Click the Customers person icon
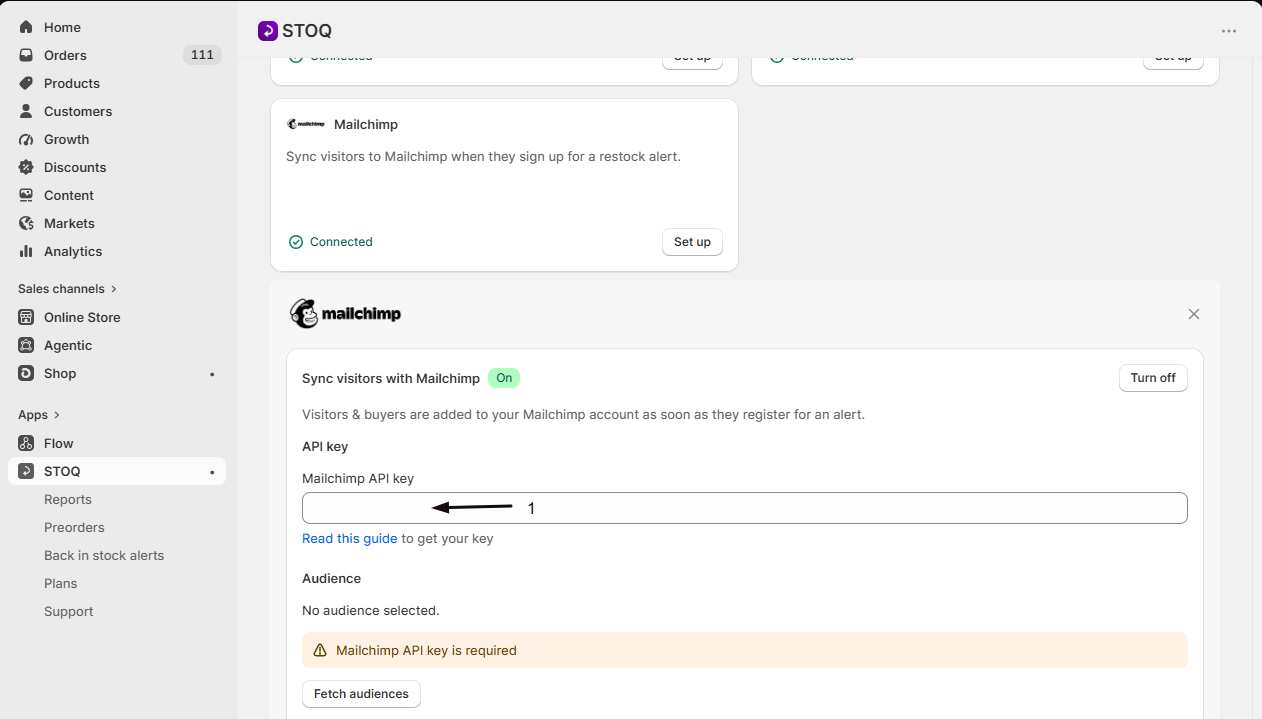Screen dimensions: 1262x719 (26, 111)
